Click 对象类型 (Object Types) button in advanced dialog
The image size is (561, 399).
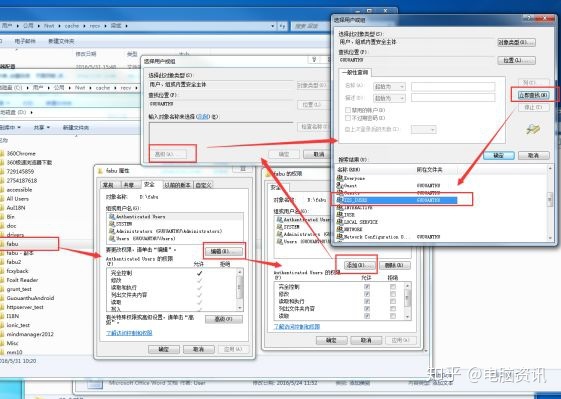point(517,42)
